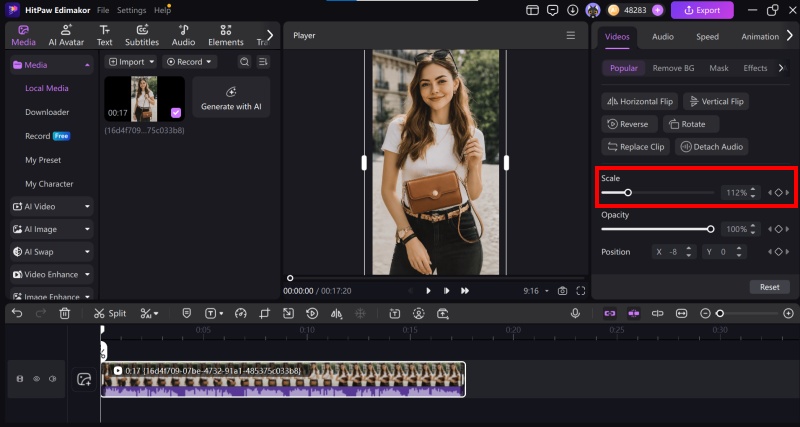The height and width of the screenshot is (427, 800).
Task: Click the Export button
Action: tap(702, 10)
